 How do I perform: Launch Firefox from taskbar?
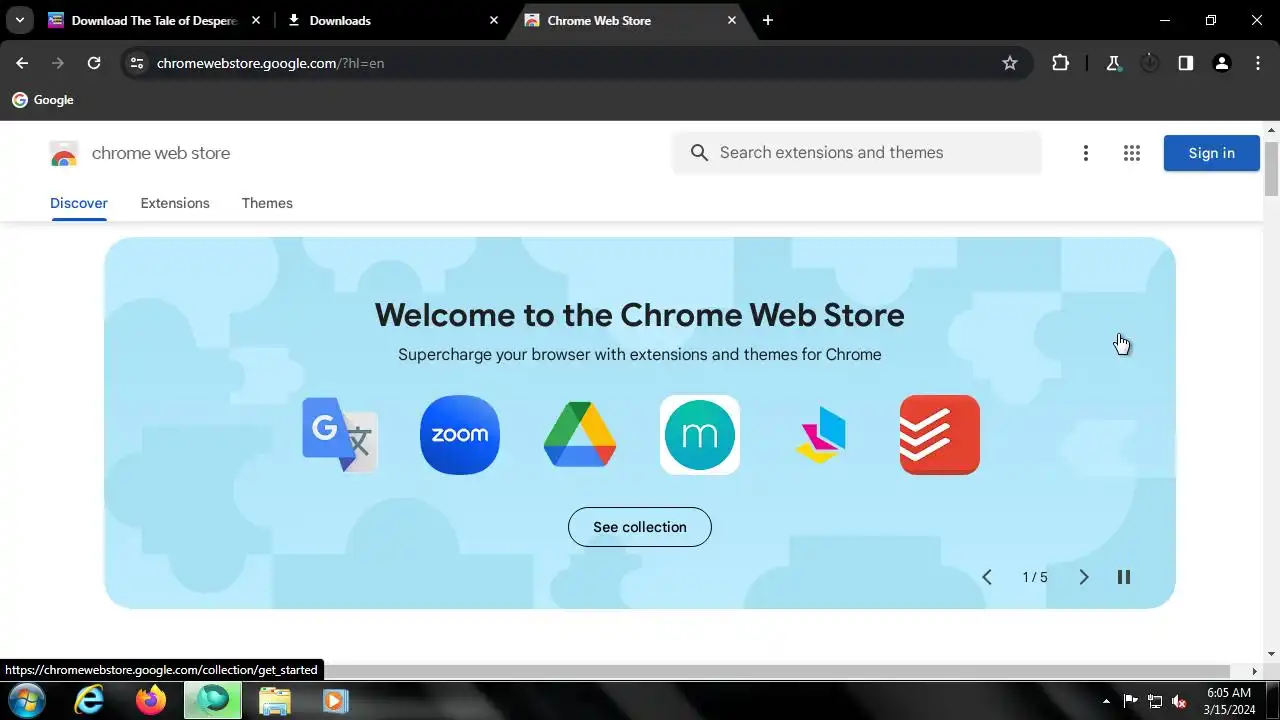(x=151, y=700)
